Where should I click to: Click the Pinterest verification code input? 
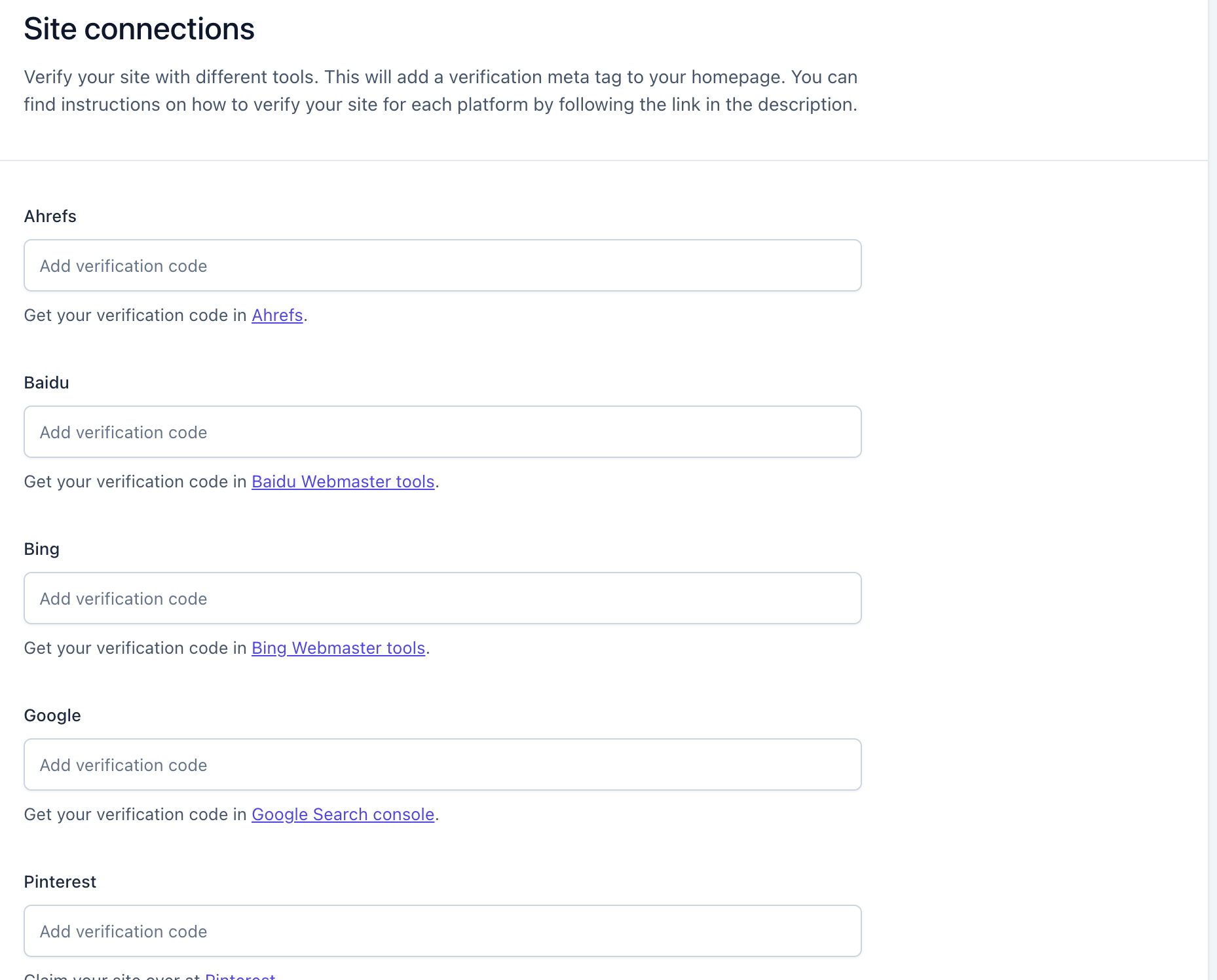(442, 931)
